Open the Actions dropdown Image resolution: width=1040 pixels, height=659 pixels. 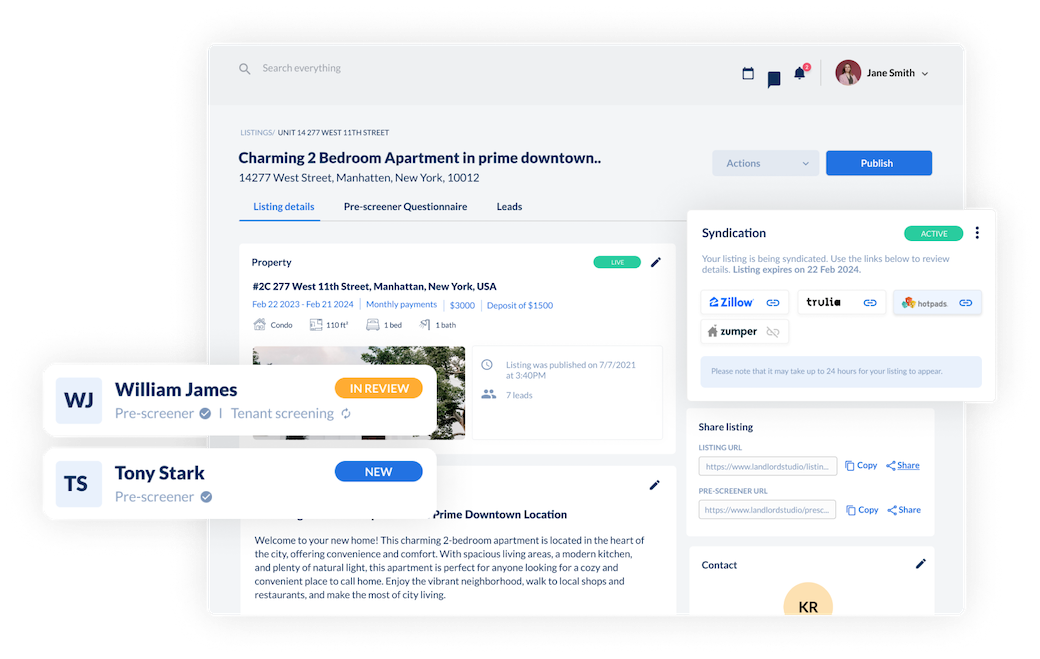point(765,162)
